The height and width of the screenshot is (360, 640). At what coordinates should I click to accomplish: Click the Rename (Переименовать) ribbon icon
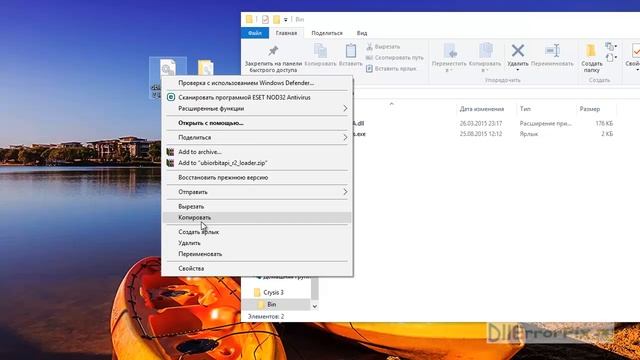click(552, 51)
